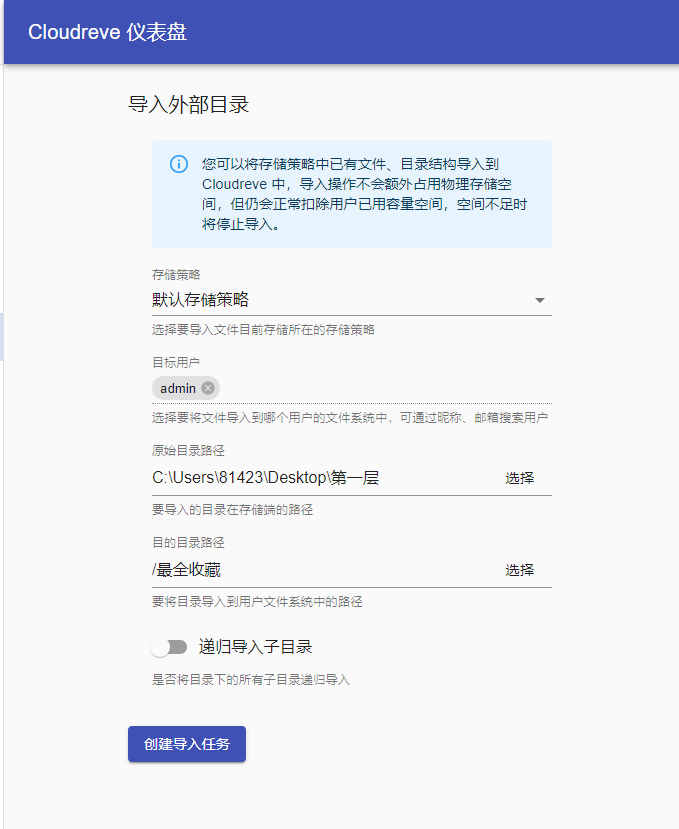The height and width of the screenshot is (829, 679).
Task: Click hint text 是否将目录下的所有子目录递归导入
Action: (251, 679)
